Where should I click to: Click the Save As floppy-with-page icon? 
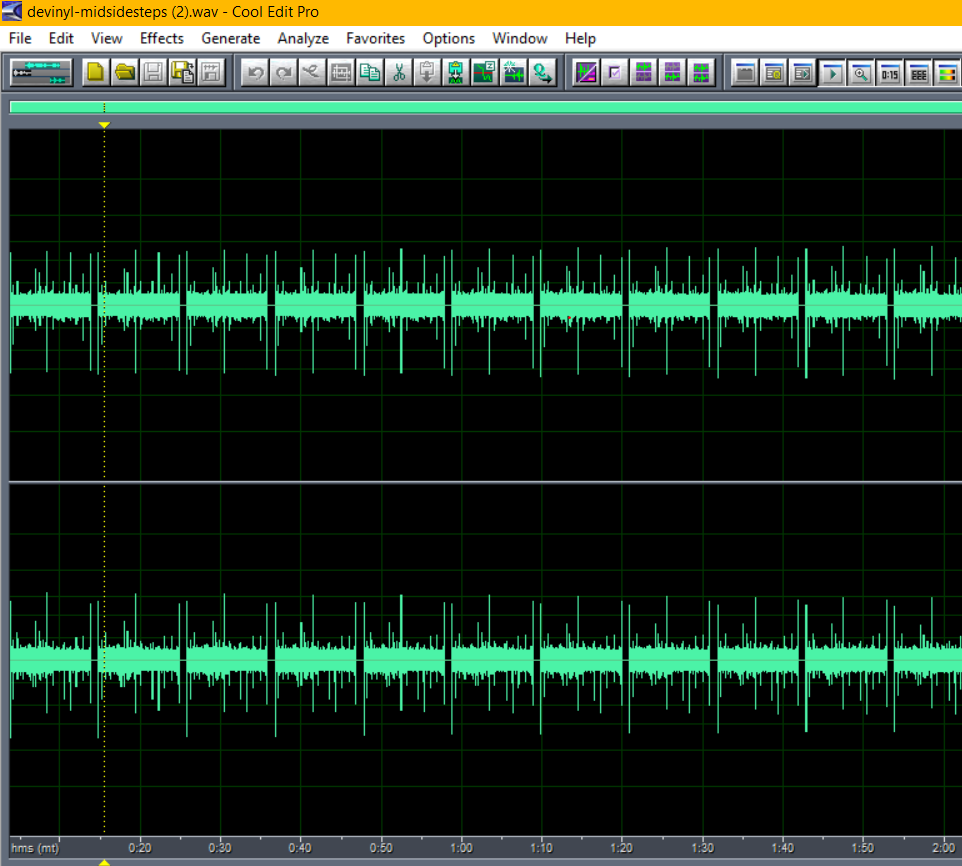coord(182,72)
